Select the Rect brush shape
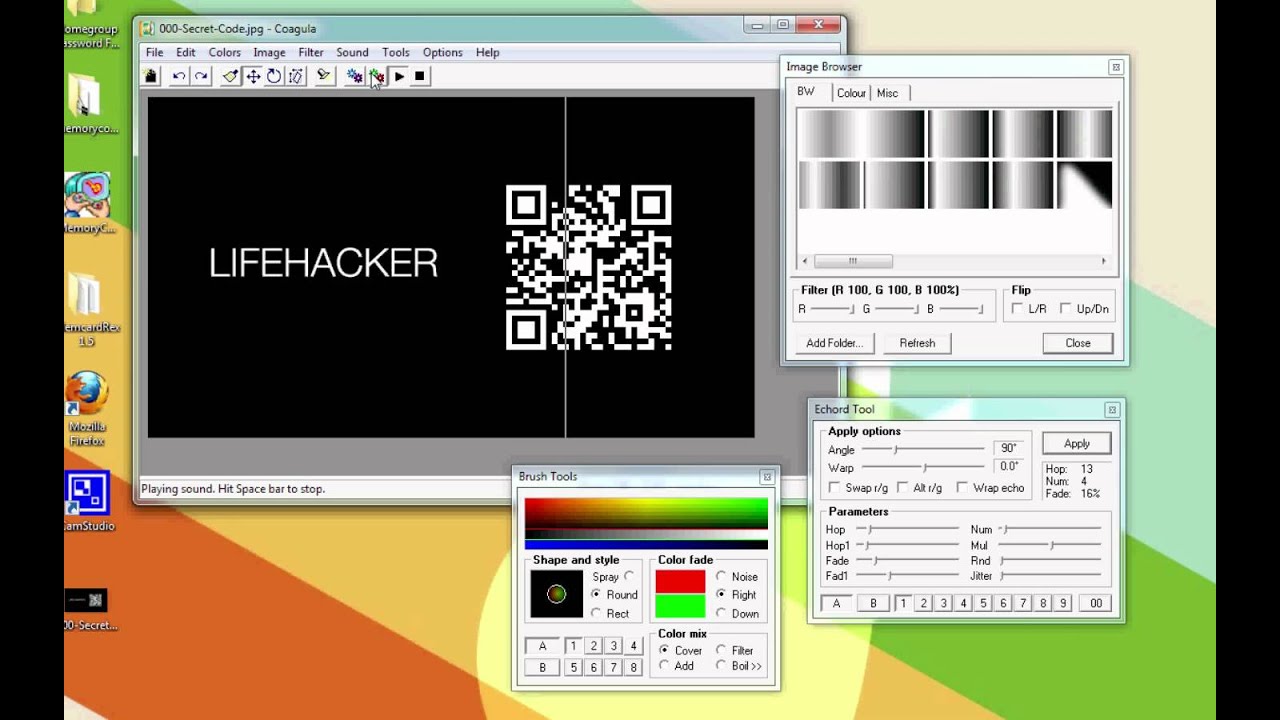Viewport: 1280px width, 720px height. (x=597, y=613)
